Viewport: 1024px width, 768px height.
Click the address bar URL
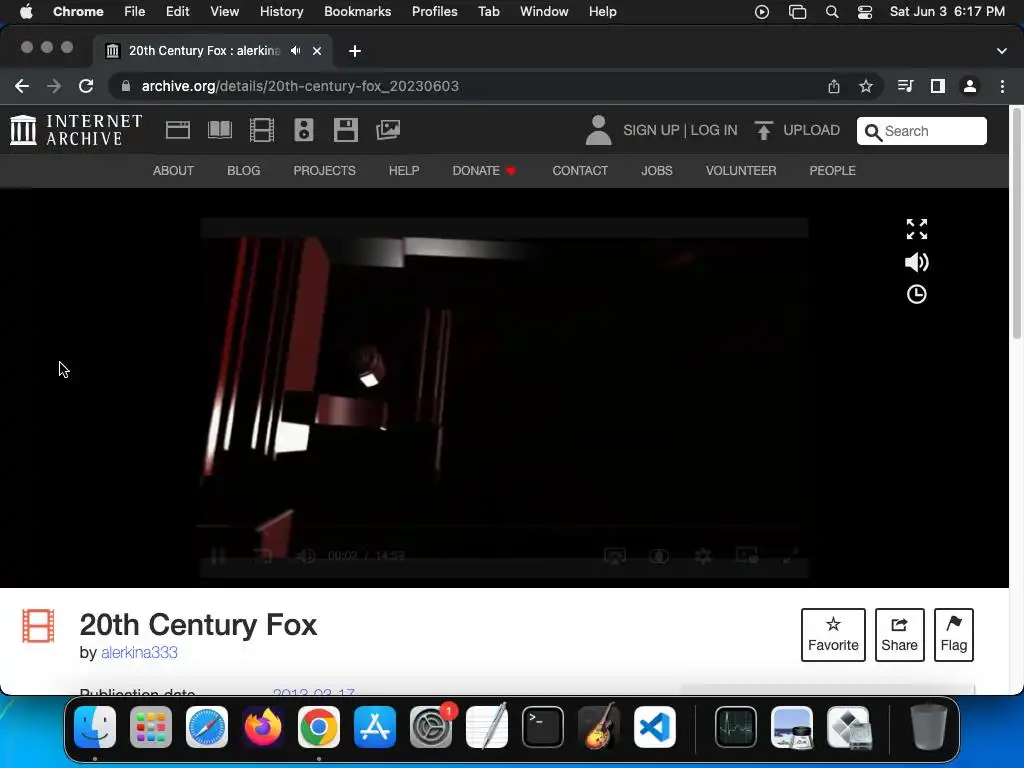click(x=300, y=86)
